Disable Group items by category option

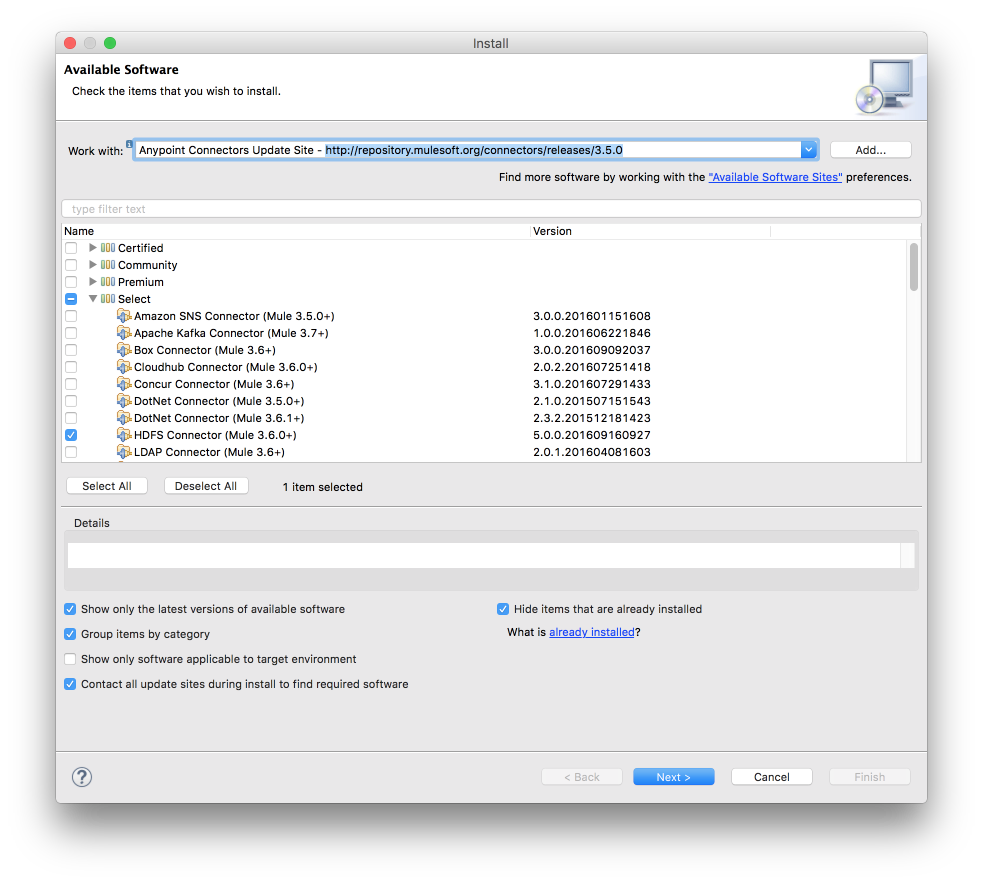[x=70, y=634]
